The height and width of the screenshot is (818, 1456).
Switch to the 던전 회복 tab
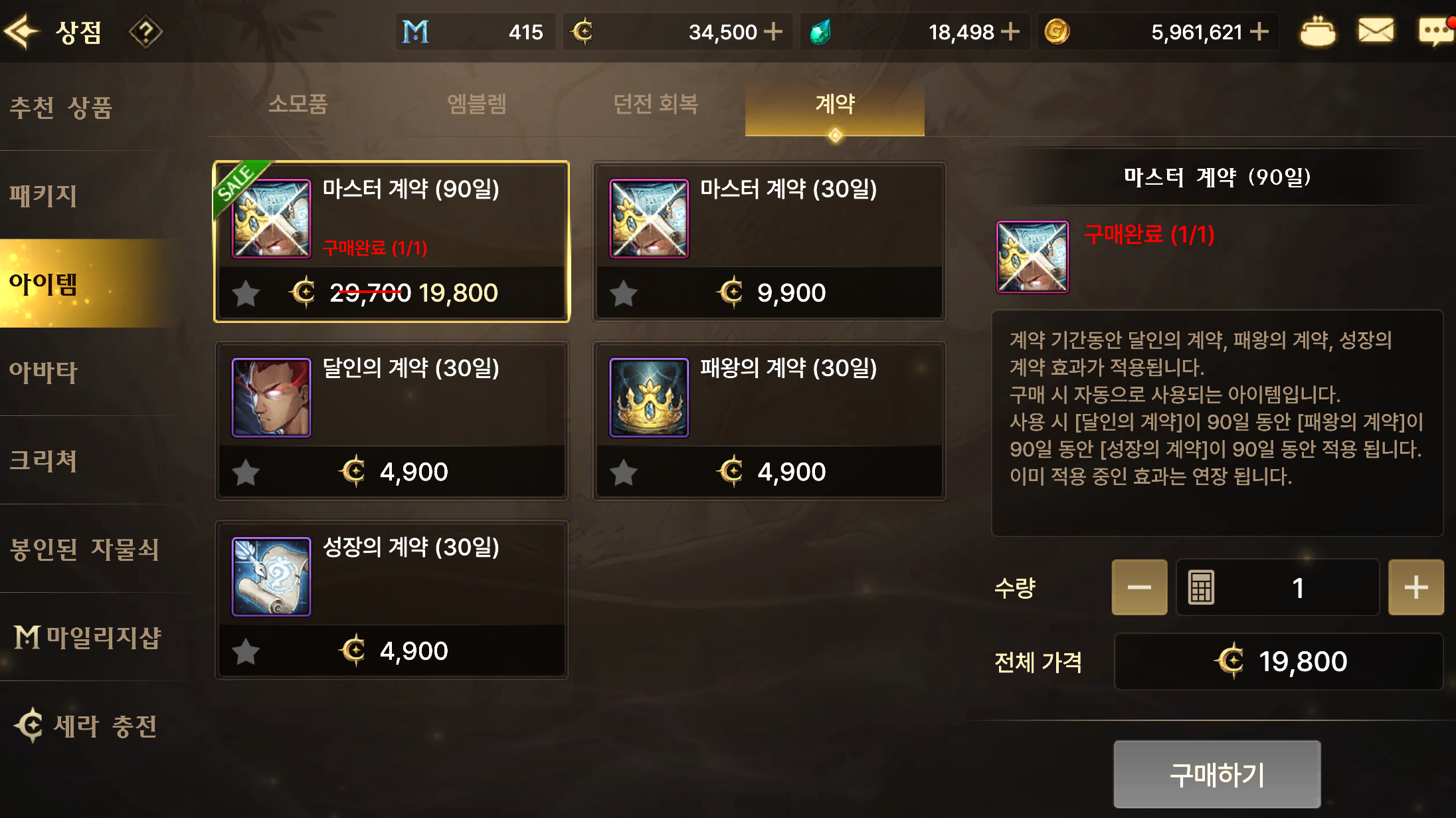656,104
